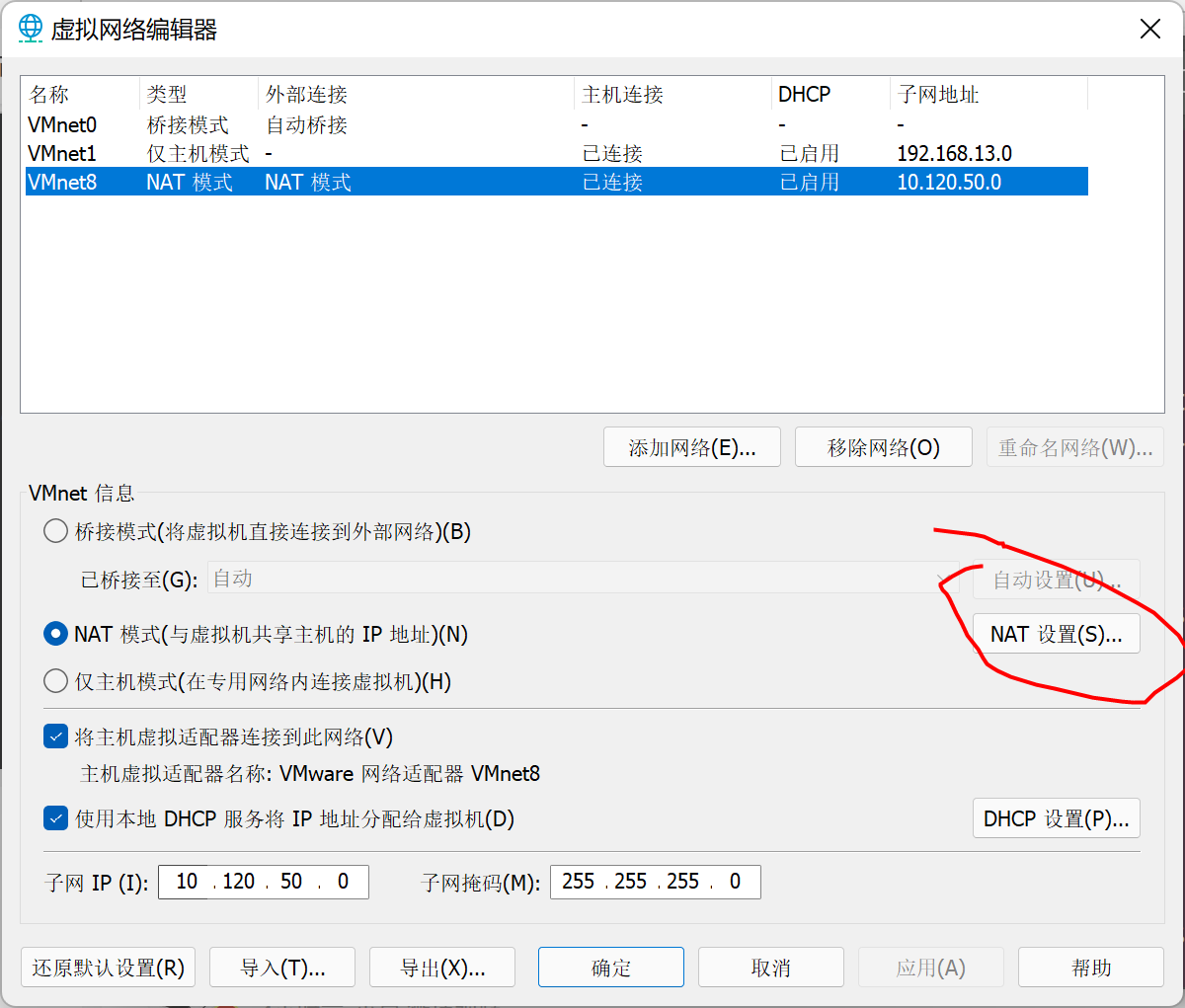Open DHCP 设置(P)... dialog
1185x1008 pixels.
click(x=1057, y=818)
